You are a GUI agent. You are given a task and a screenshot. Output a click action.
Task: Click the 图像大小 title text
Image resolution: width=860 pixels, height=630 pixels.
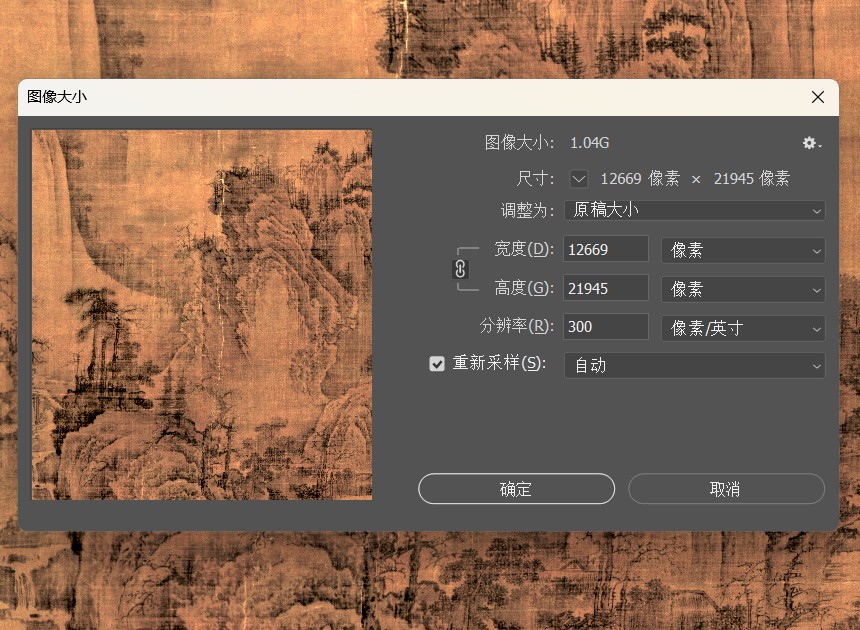57,97
